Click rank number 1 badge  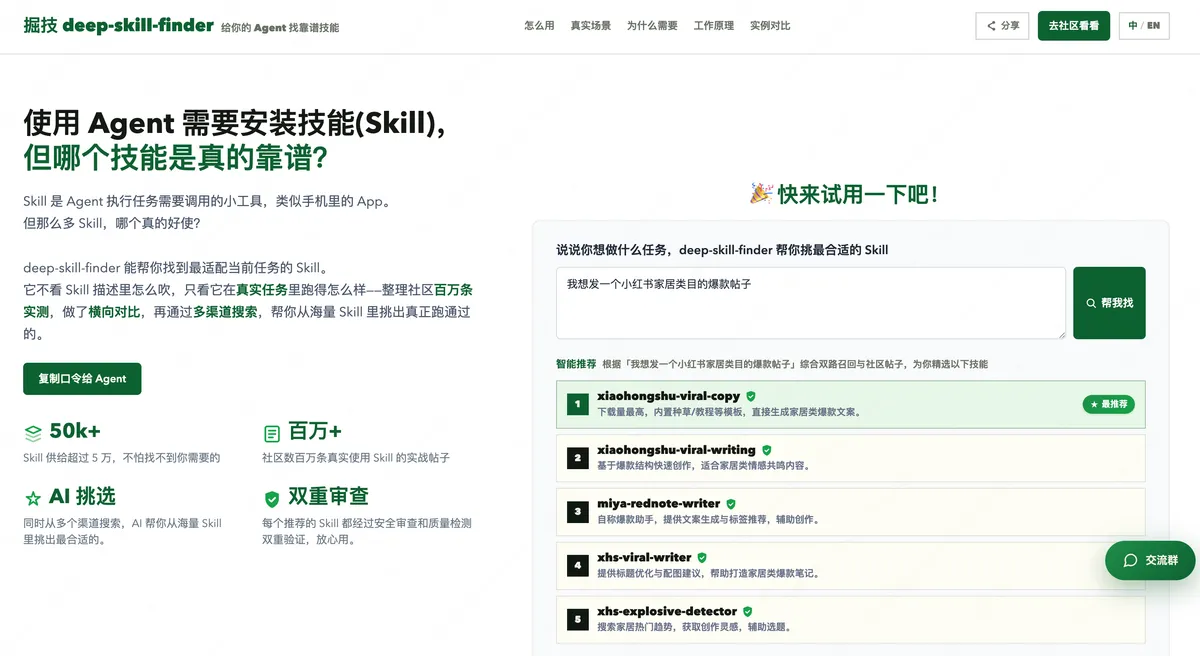coord(577,405)
